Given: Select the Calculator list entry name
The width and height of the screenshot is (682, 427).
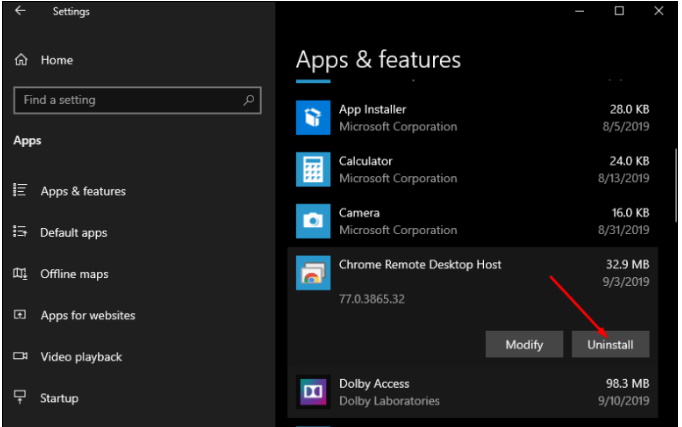Looking at the screenshot, I should (x=365, y=161).
